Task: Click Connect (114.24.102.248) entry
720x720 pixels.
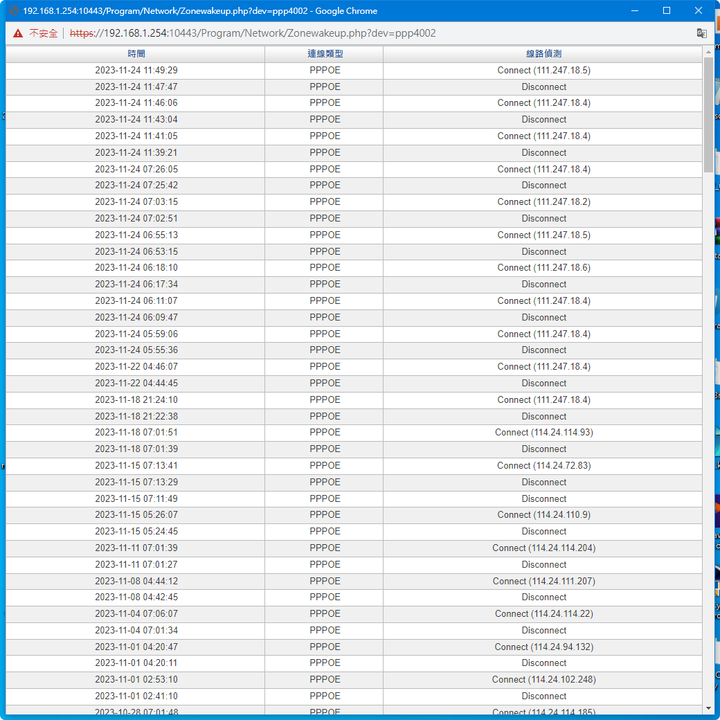Action: (x=544, y=679)
